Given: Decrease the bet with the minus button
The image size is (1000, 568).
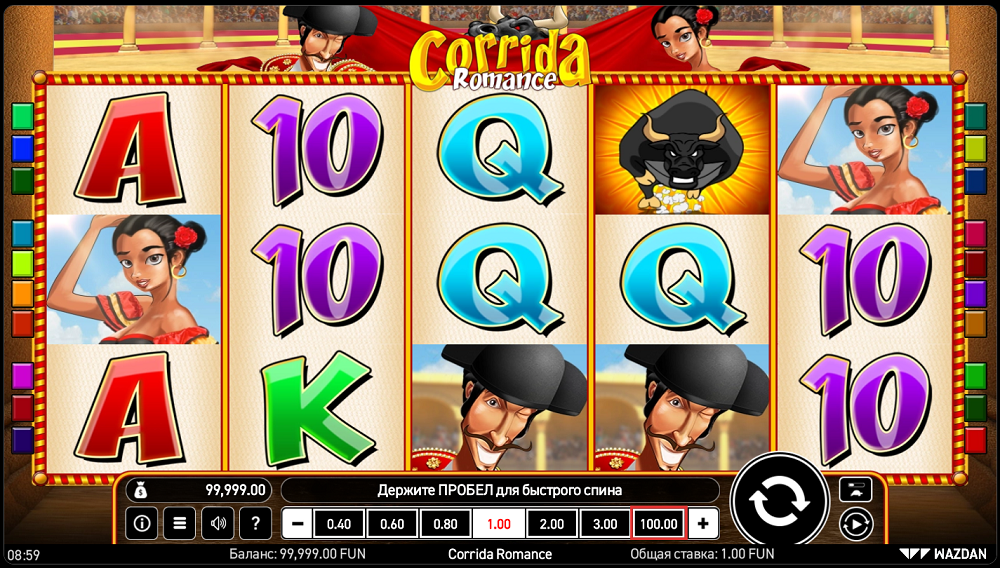Looking at the screenshot, I should (297, 524).
